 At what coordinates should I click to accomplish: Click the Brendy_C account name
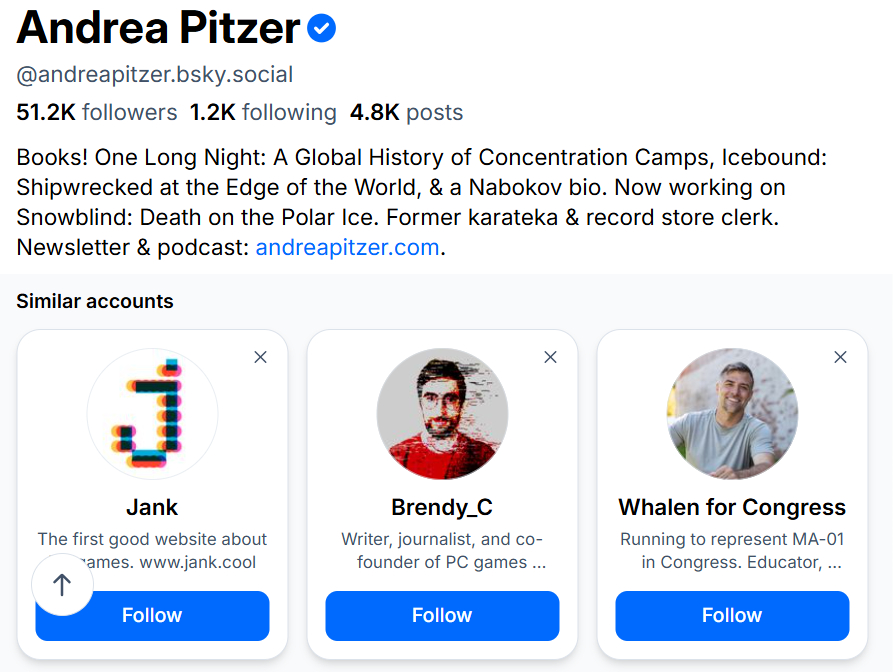pos(442,507)
